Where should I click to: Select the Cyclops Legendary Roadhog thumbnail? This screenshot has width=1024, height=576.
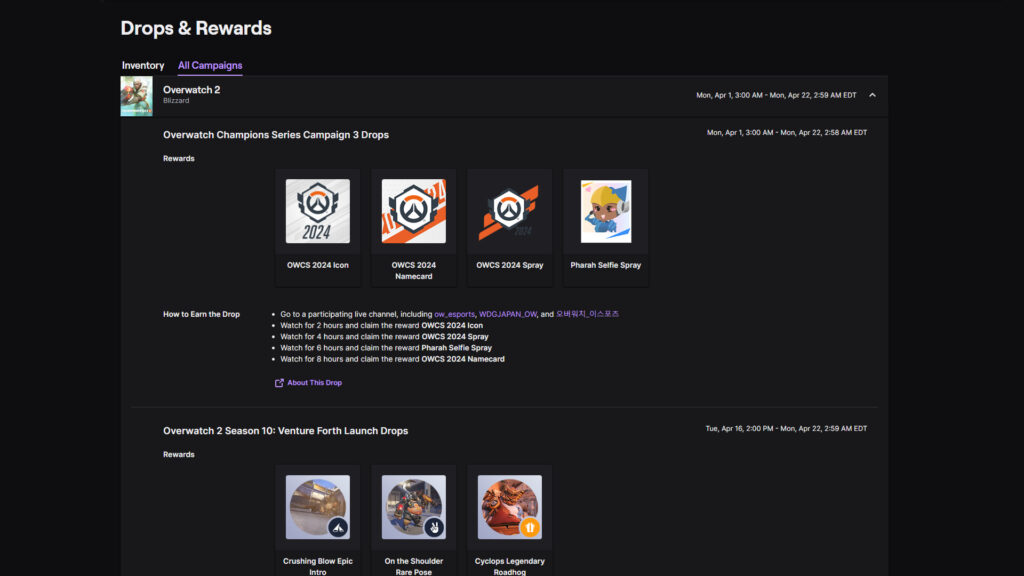pos(509,506)
